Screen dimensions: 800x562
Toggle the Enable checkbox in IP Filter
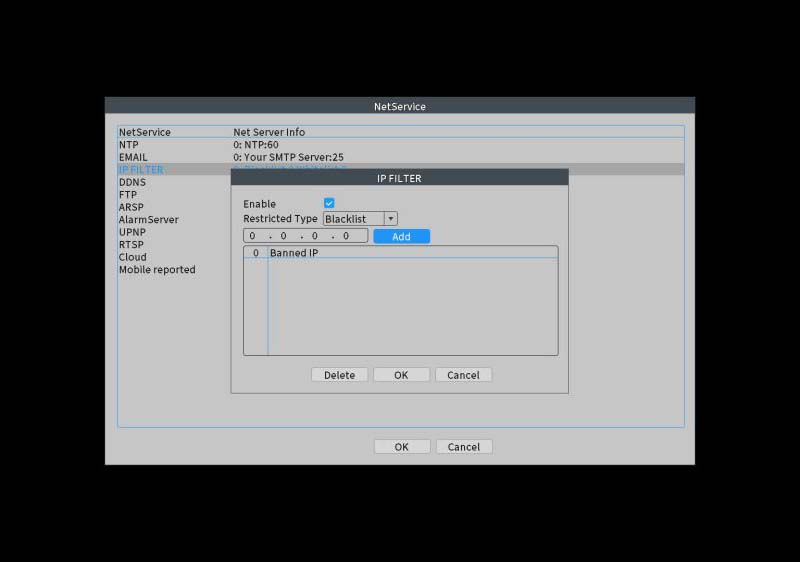click(x=329, y=204)
